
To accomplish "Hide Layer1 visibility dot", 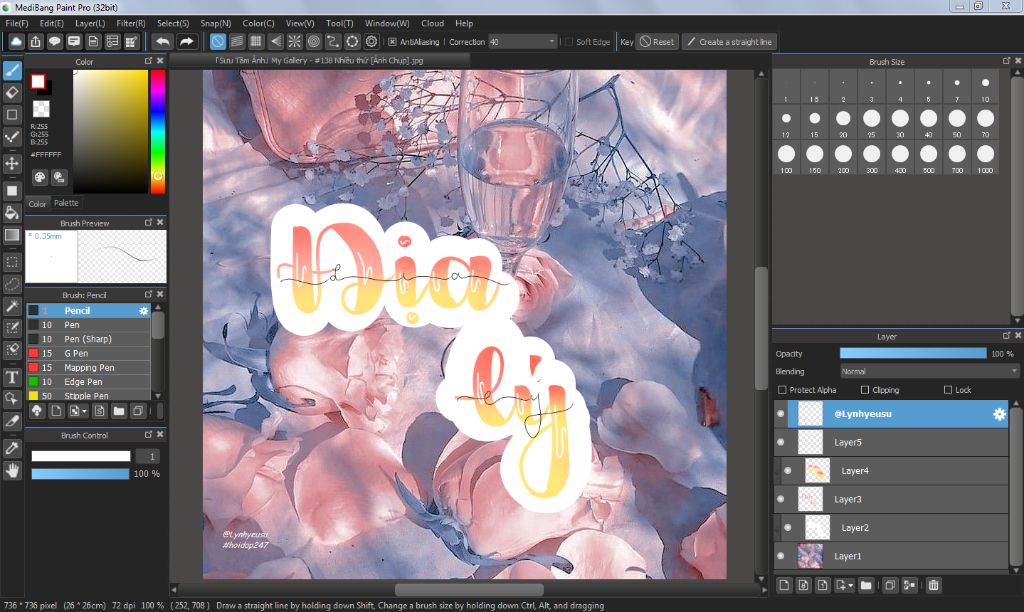I will (x=780, y=556).
